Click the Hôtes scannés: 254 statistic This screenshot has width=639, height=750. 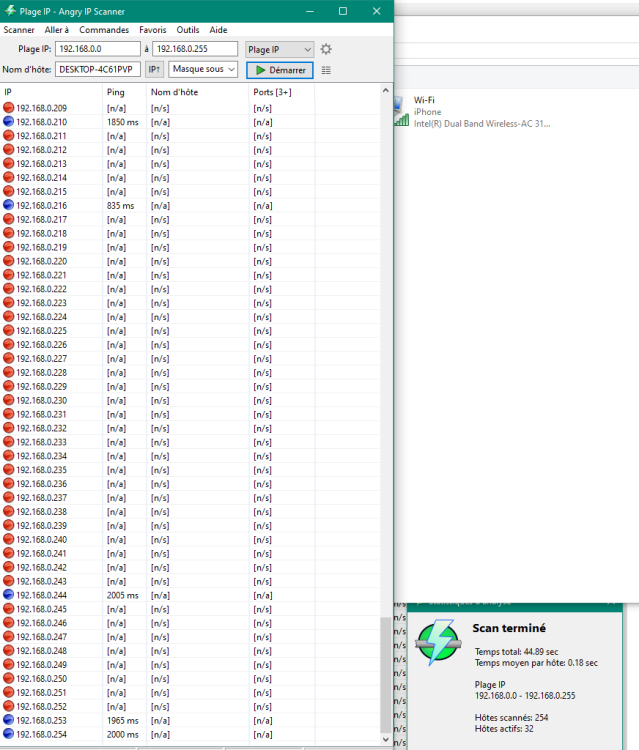(x=511, y=717)
